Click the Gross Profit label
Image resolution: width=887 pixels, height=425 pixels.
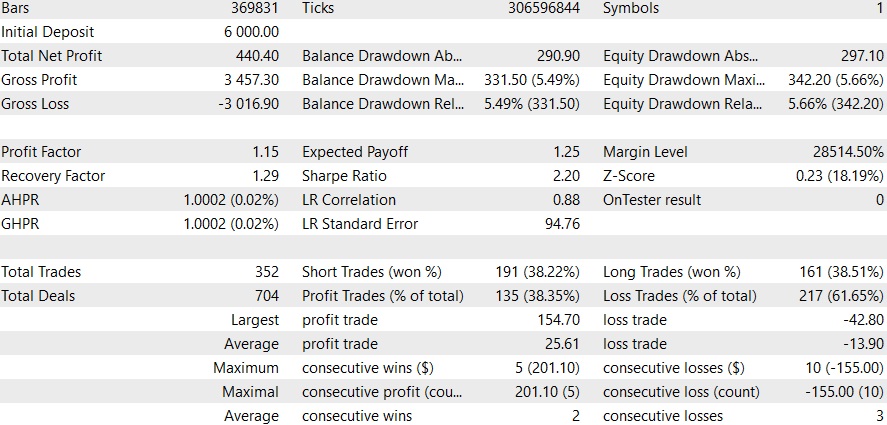coord(39,80)
